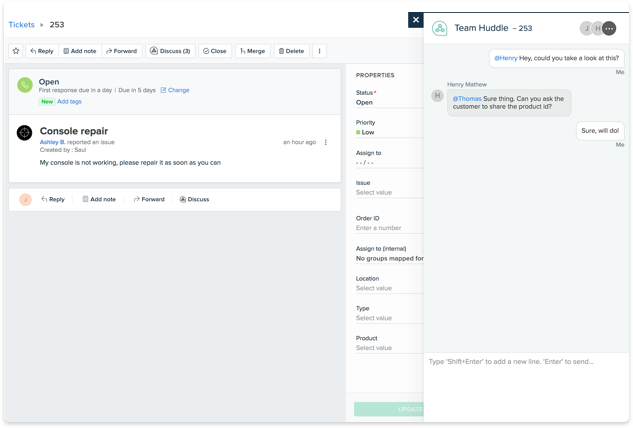This screenshot has width=633, height=428.
Task: Click the black requester avatar for Console repair
Action: click(24, 133)
